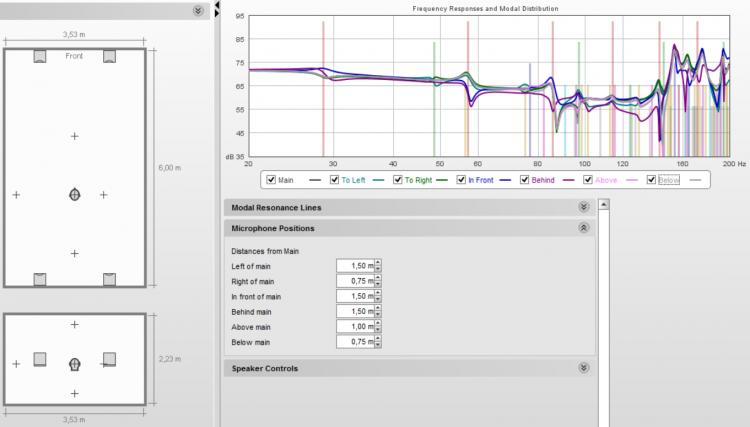750x427 pixels.
Task: Decrease the Below main distance
Action: pyautogui.click(x=378, y=346)
